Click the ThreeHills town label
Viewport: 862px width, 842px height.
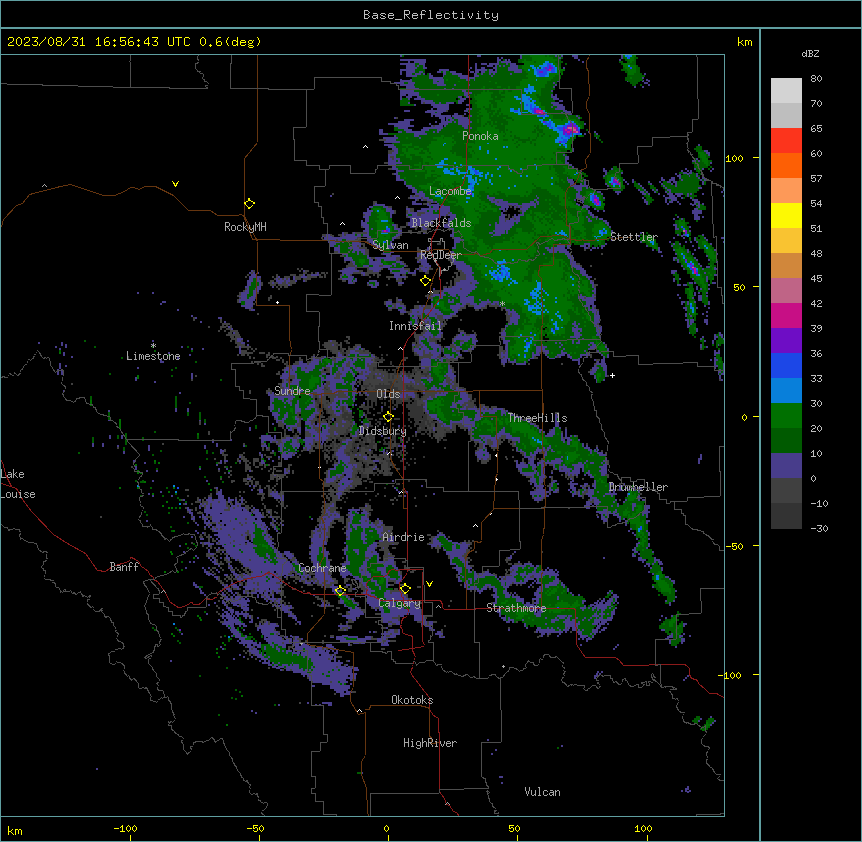click(537, 418)
